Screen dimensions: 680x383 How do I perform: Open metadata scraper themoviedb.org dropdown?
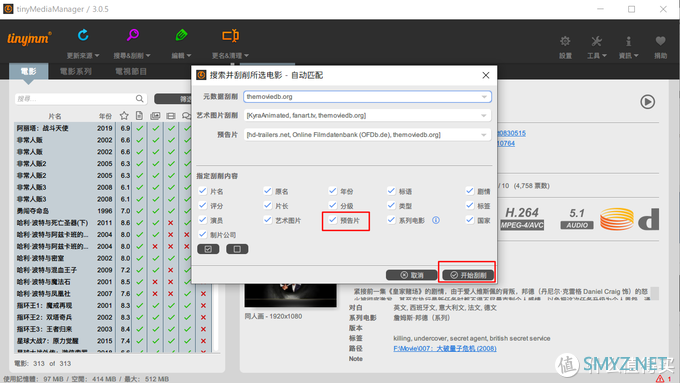pos(367,97)
